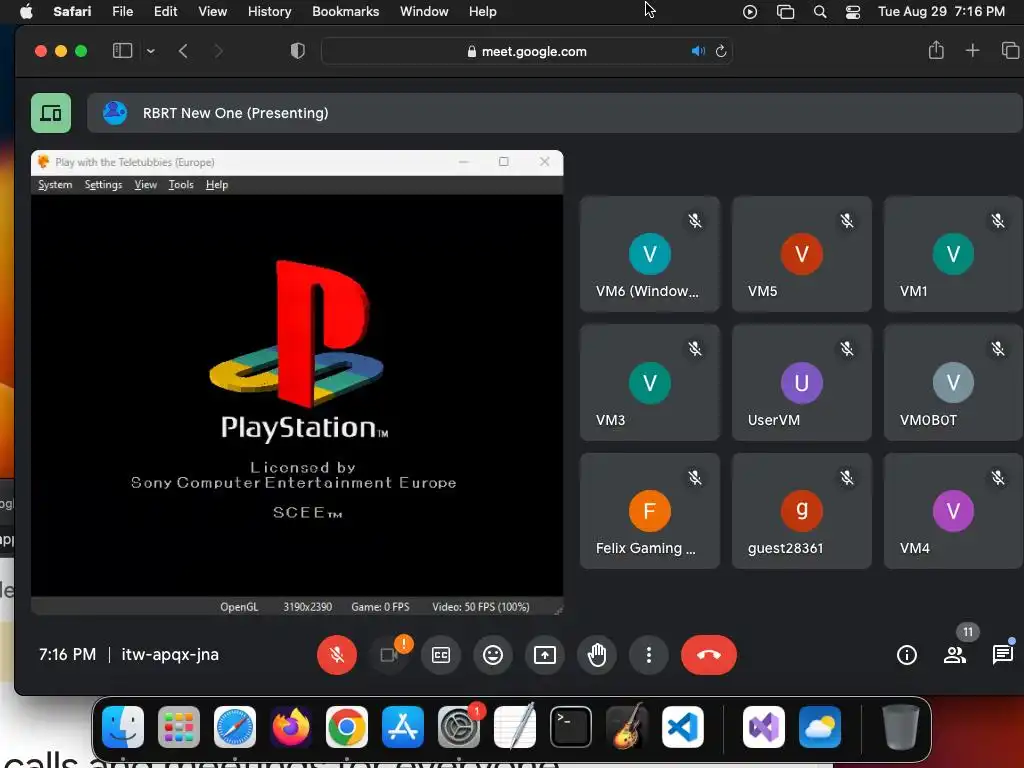Select the VM6 participant tile
The height and width of the screenshot is (768, 1024).
pos(650,254)
